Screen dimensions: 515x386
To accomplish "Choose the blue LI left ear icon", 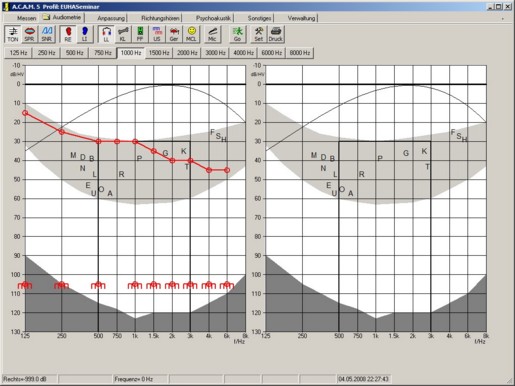I will point(85,34).
